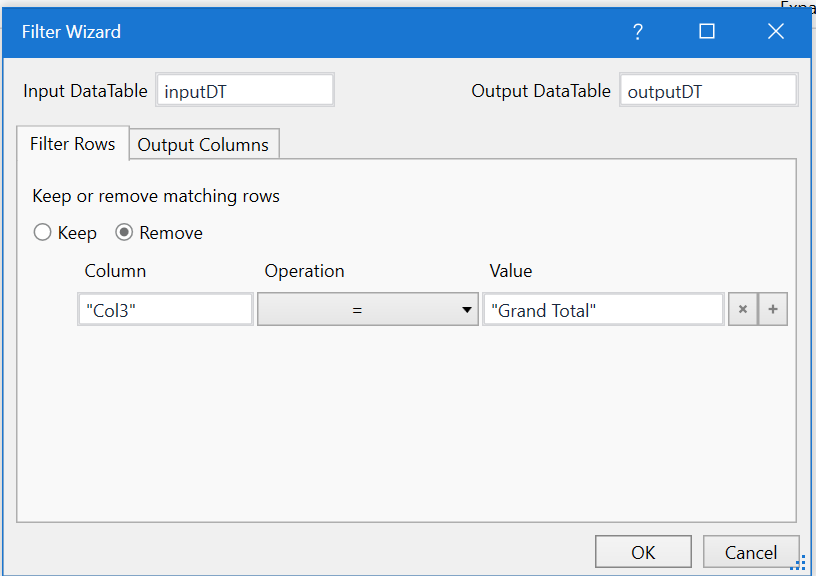Click the Filter Wizard title bar text

pos(71,32)
